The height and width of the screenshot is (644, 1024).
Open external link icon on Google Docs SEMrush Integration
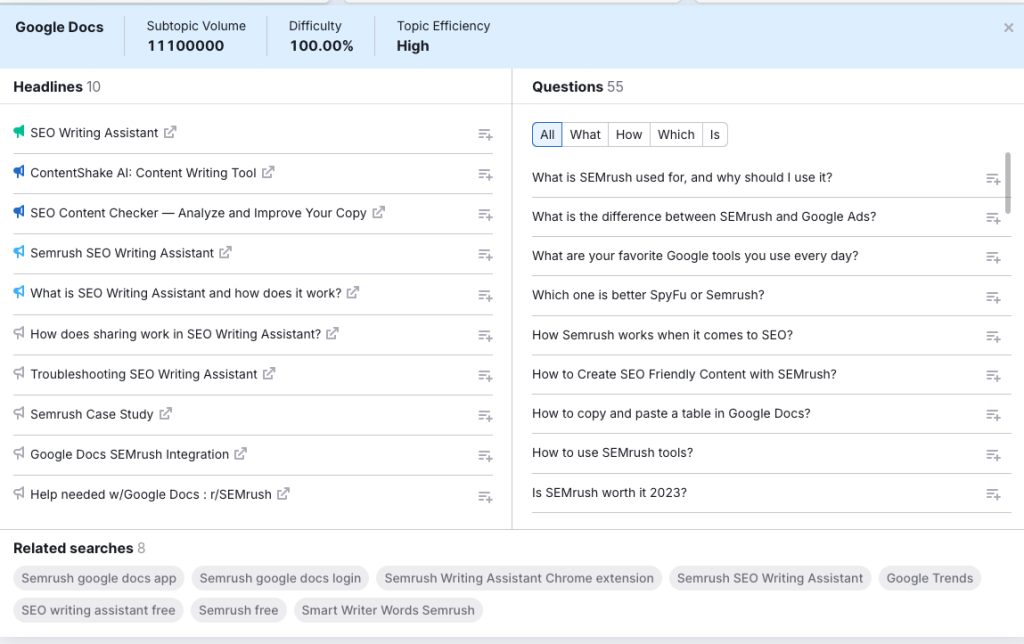[239, 454]
